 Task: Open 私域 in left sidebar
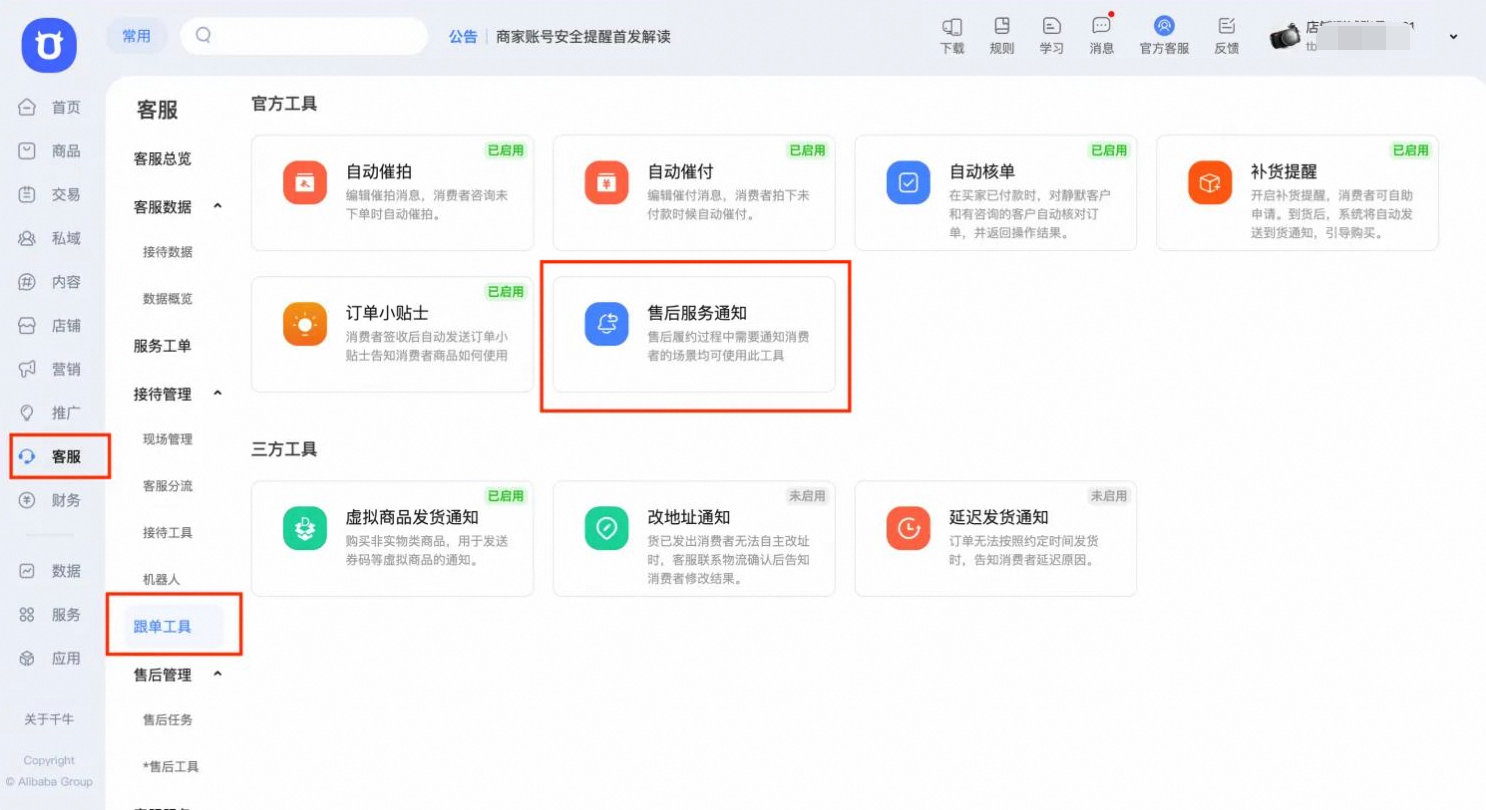[x=50, y=238]
